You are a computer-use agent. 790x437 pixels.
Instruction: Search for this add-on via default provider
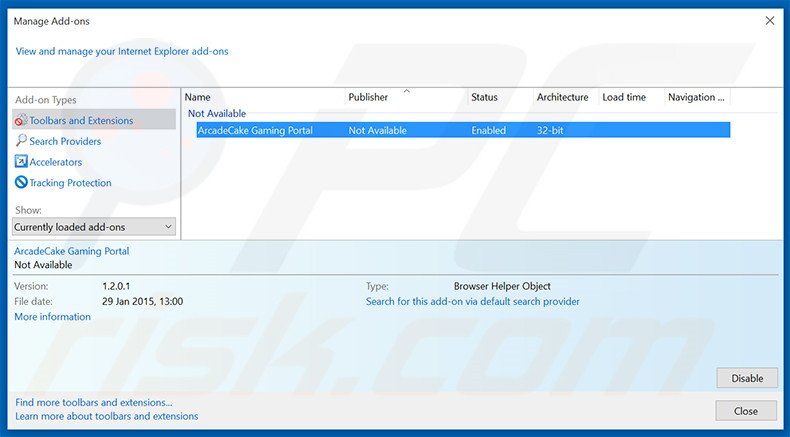pyautogui.click(x=473, y=301)
